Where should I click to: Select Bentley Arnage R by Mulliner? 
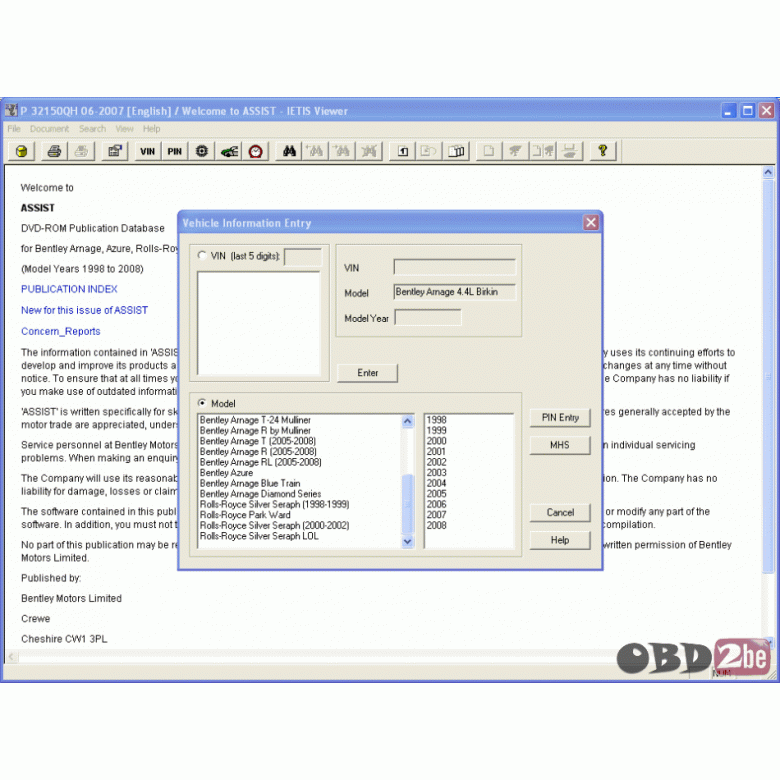[255, 430]
